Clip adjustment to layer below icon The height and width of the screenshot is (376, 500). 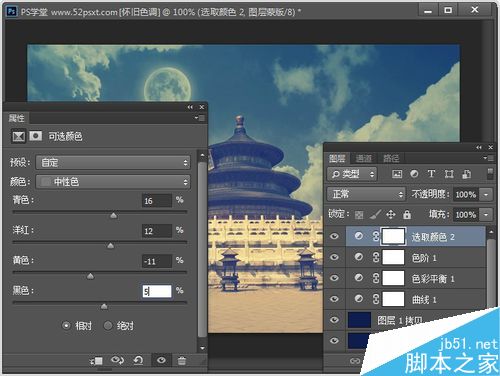[x=97, y=360]
